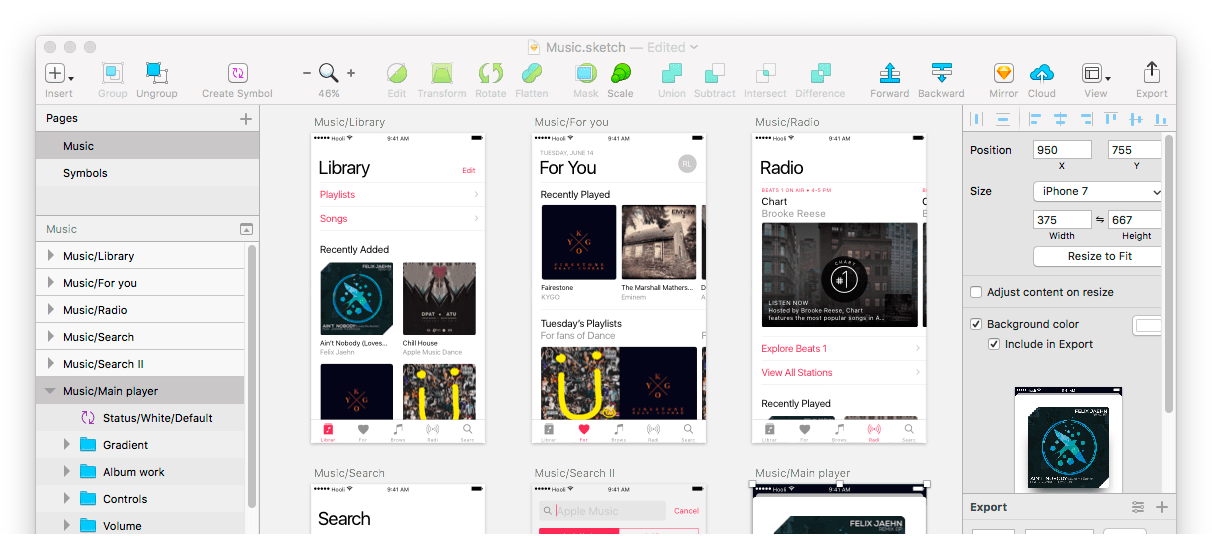This screenshot has width=1212, height=536.
Task: Distribute layers vertically
Action: (x=1002, y=119)
